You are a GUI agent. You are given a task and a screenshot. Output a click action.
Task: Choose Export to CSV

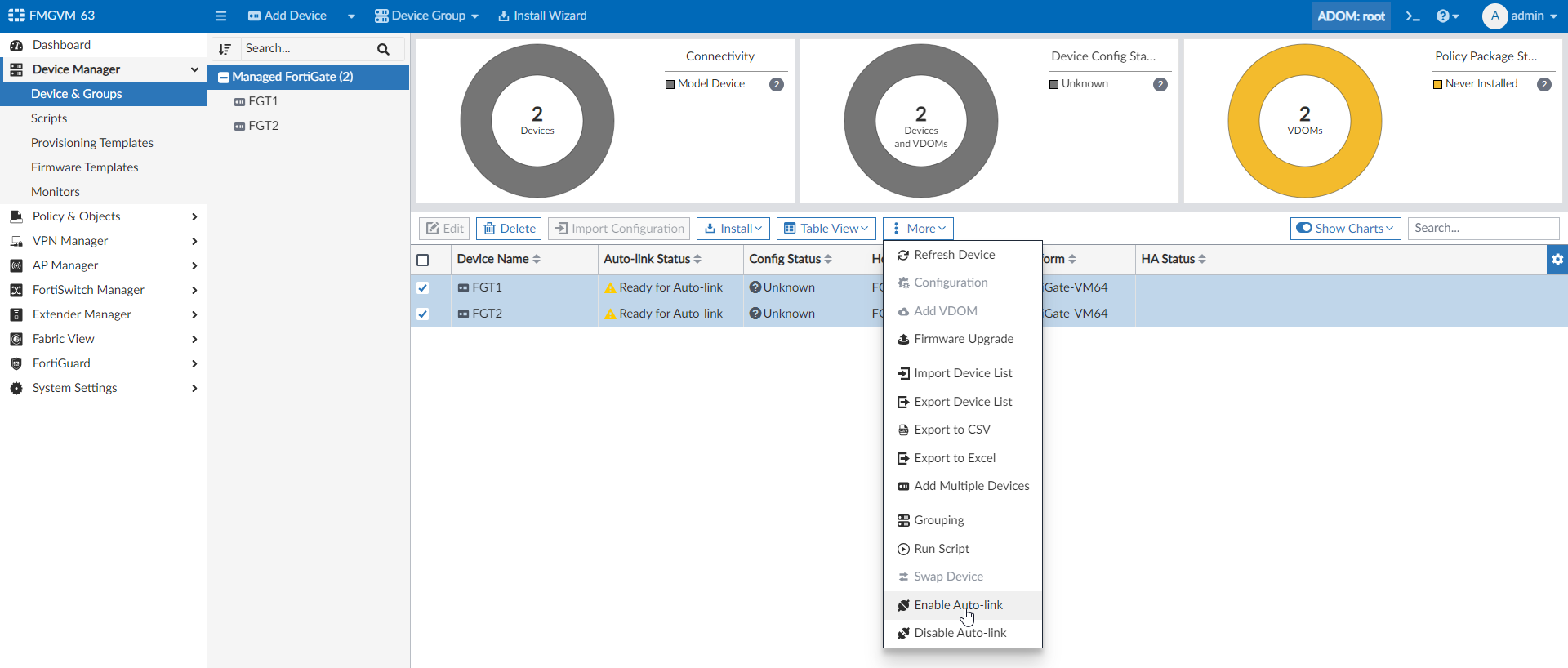tap(962, 430)
